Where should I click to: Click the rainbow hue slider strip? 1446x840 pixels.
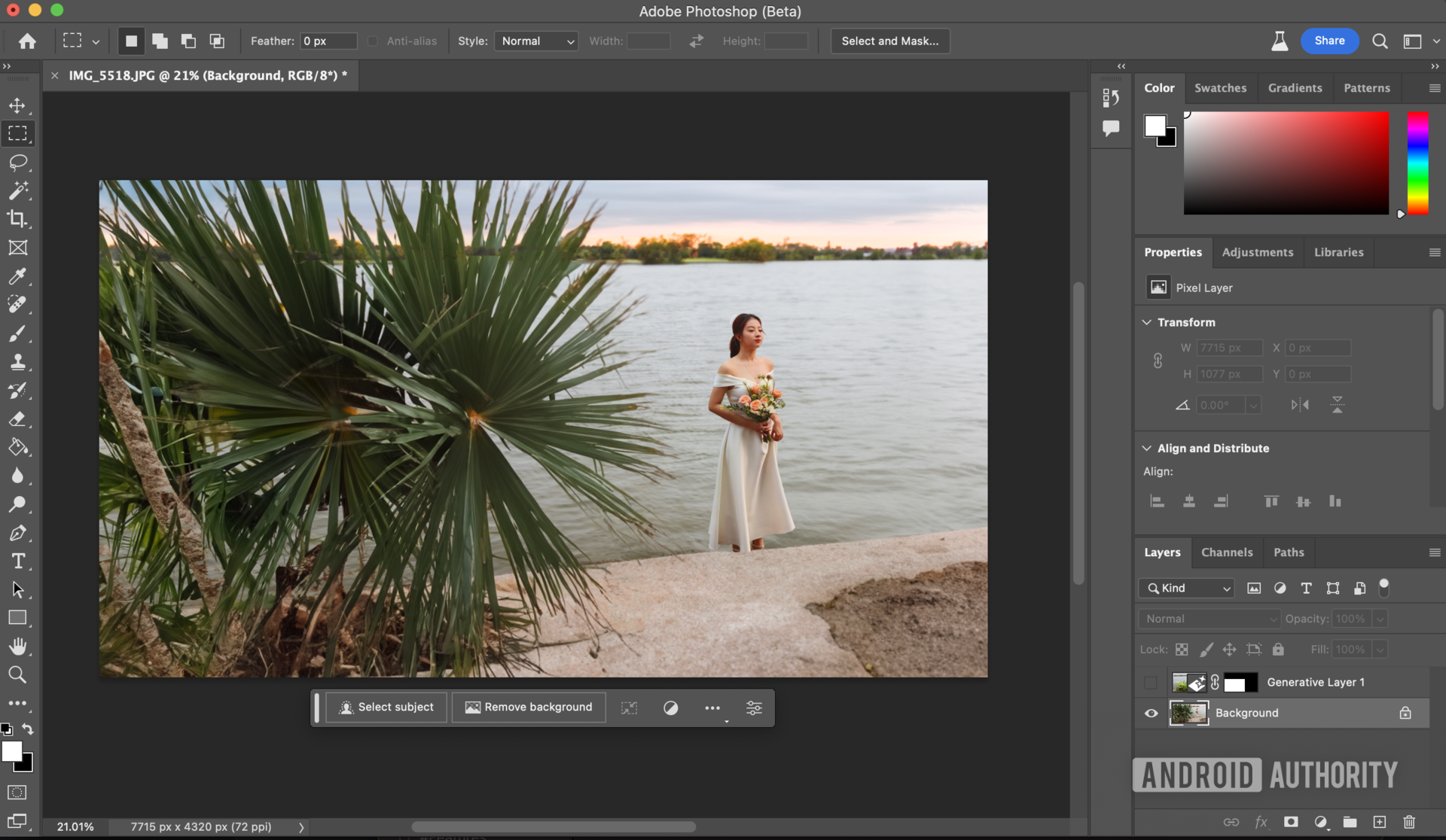point(1417,163)
